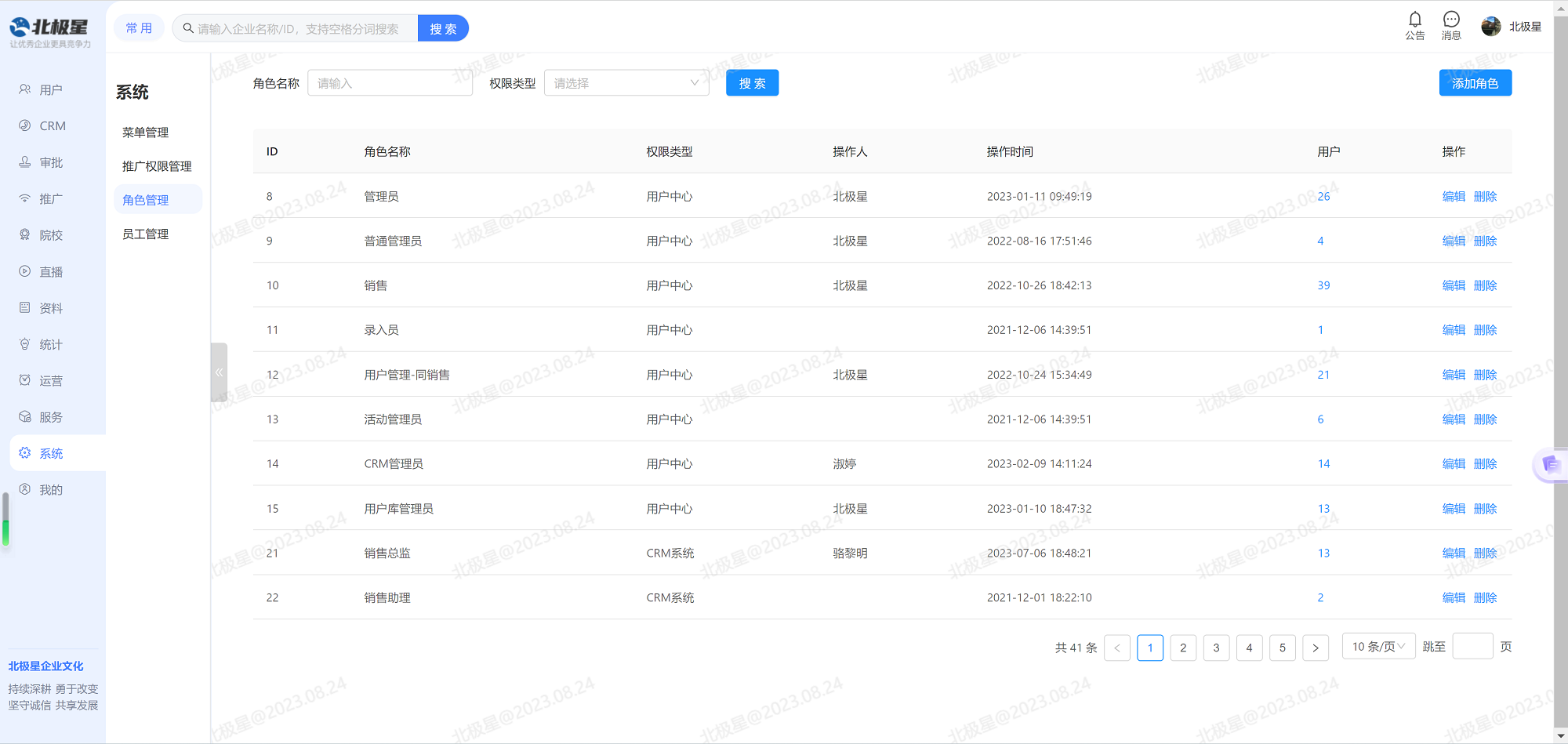Open user count 26 for 管理员
The height and width of the screenshot is (744, 1568).
tap(1323, 196)
